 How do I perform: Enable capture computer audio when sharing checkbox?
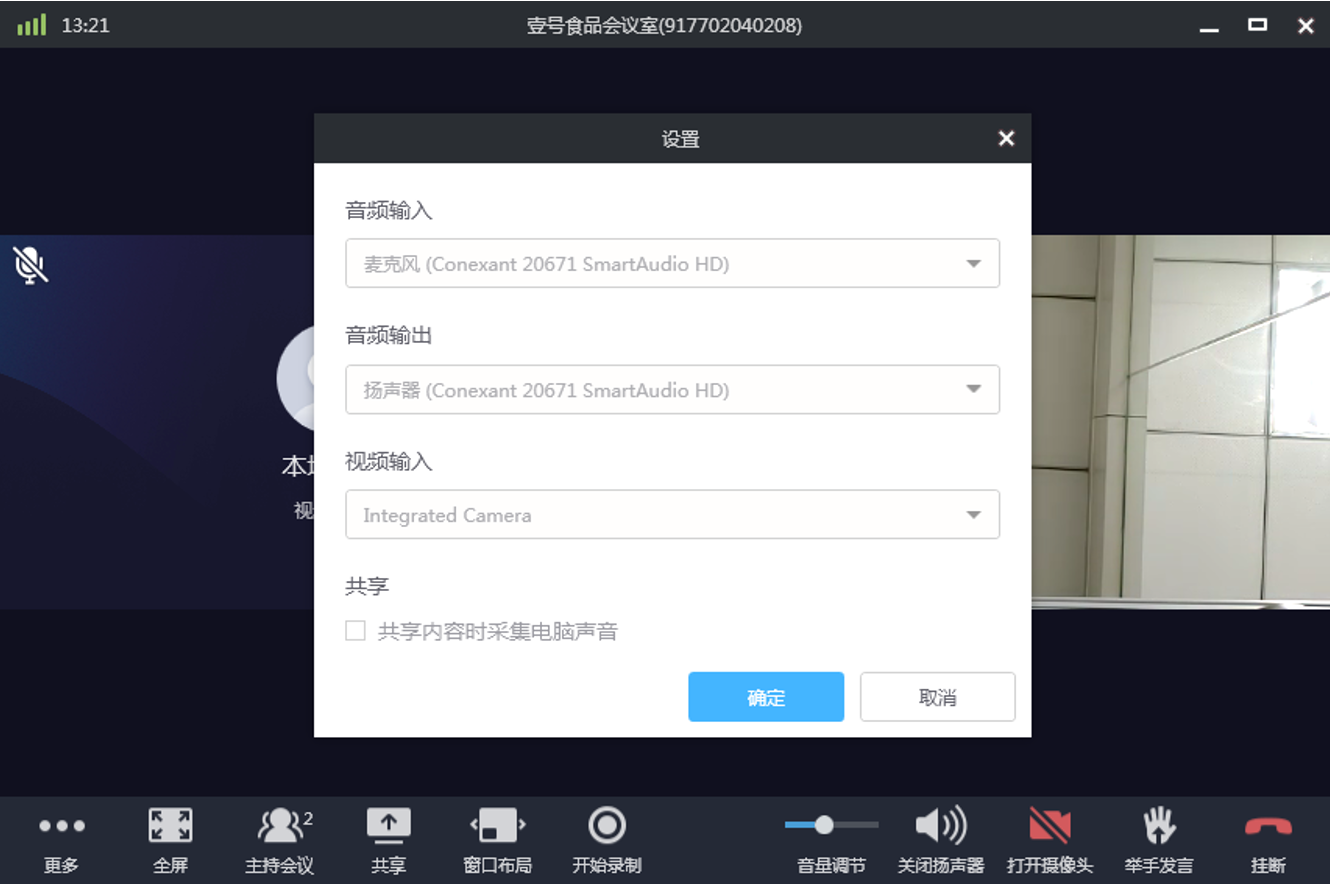coord(355,631)
